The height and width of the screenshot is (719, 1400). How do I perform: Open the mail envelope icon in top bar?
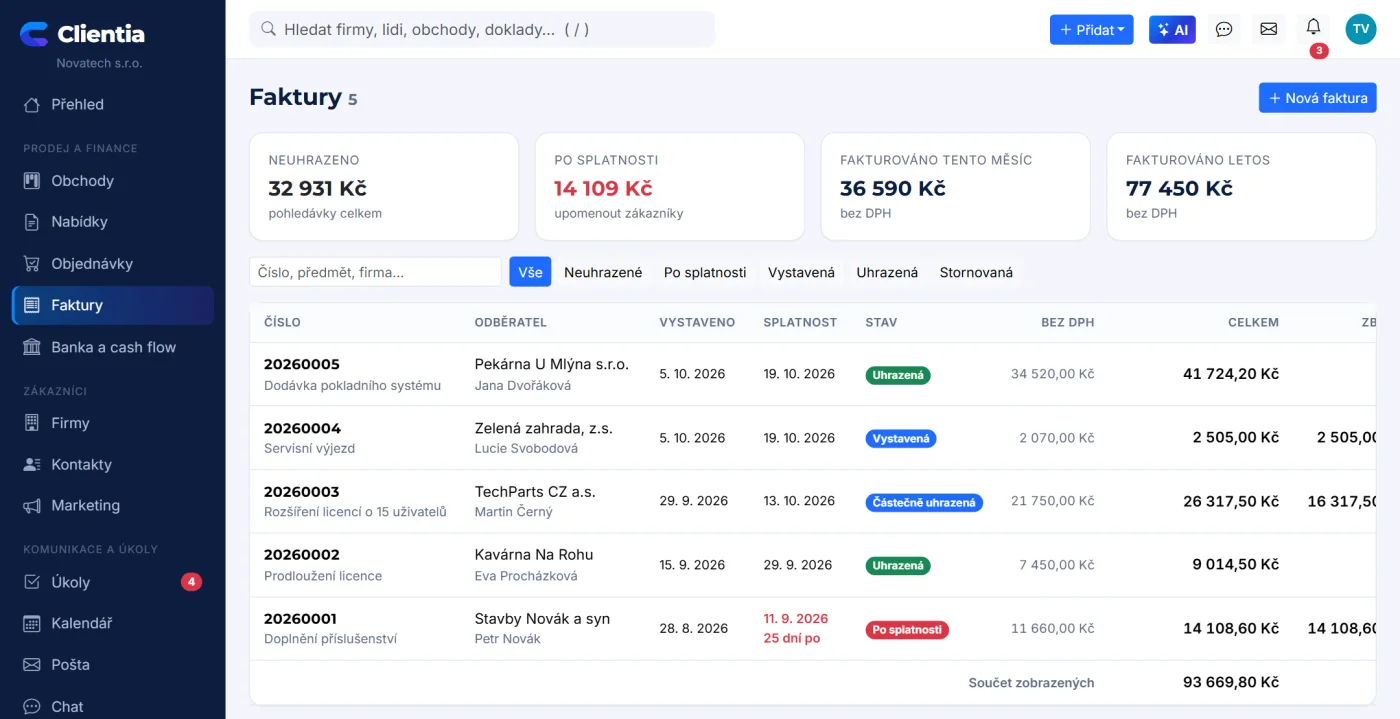(x=1269, y=30)
